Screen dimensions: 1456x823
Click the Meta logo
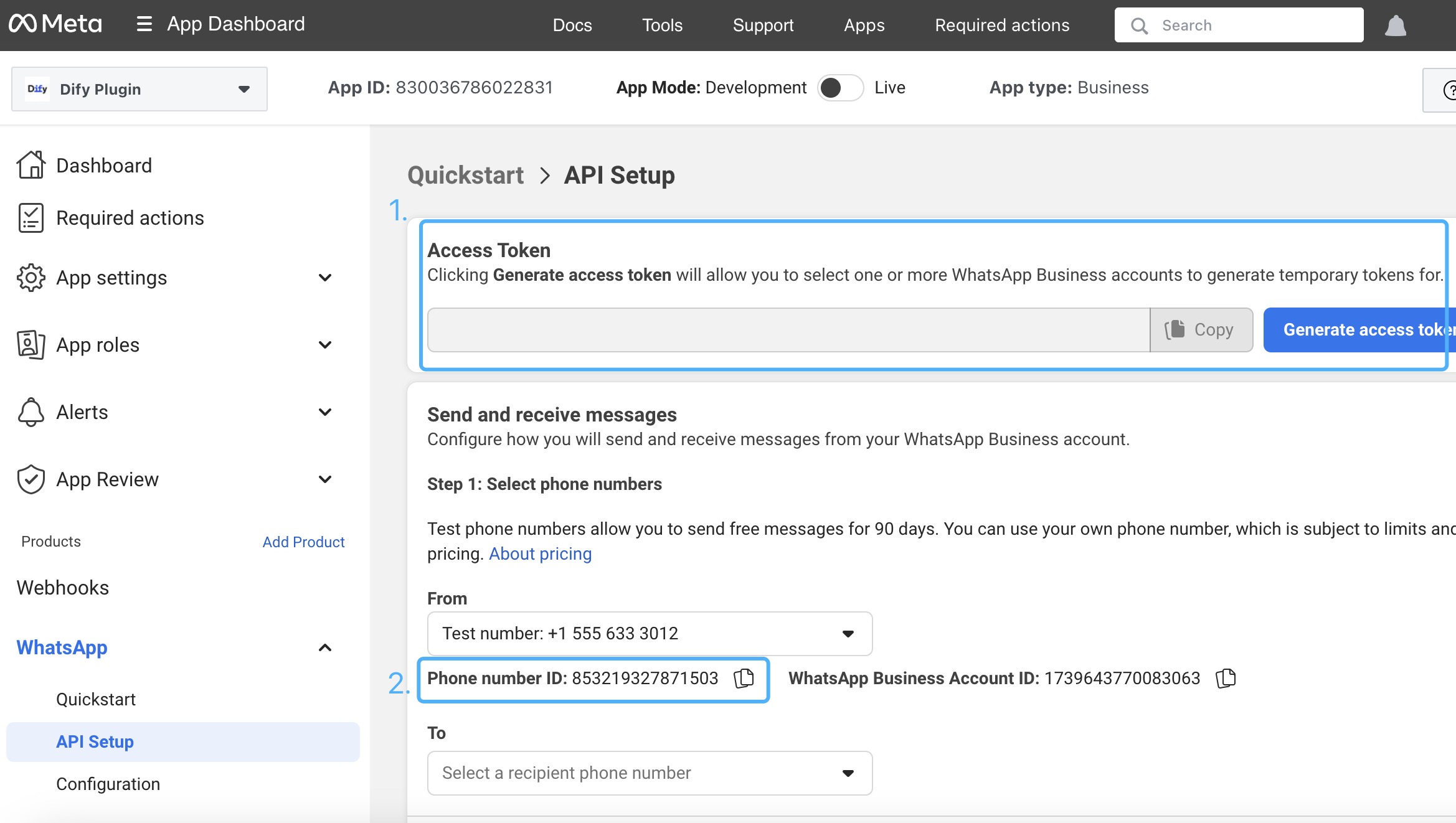pyautogui.click(x=55, y=24)
